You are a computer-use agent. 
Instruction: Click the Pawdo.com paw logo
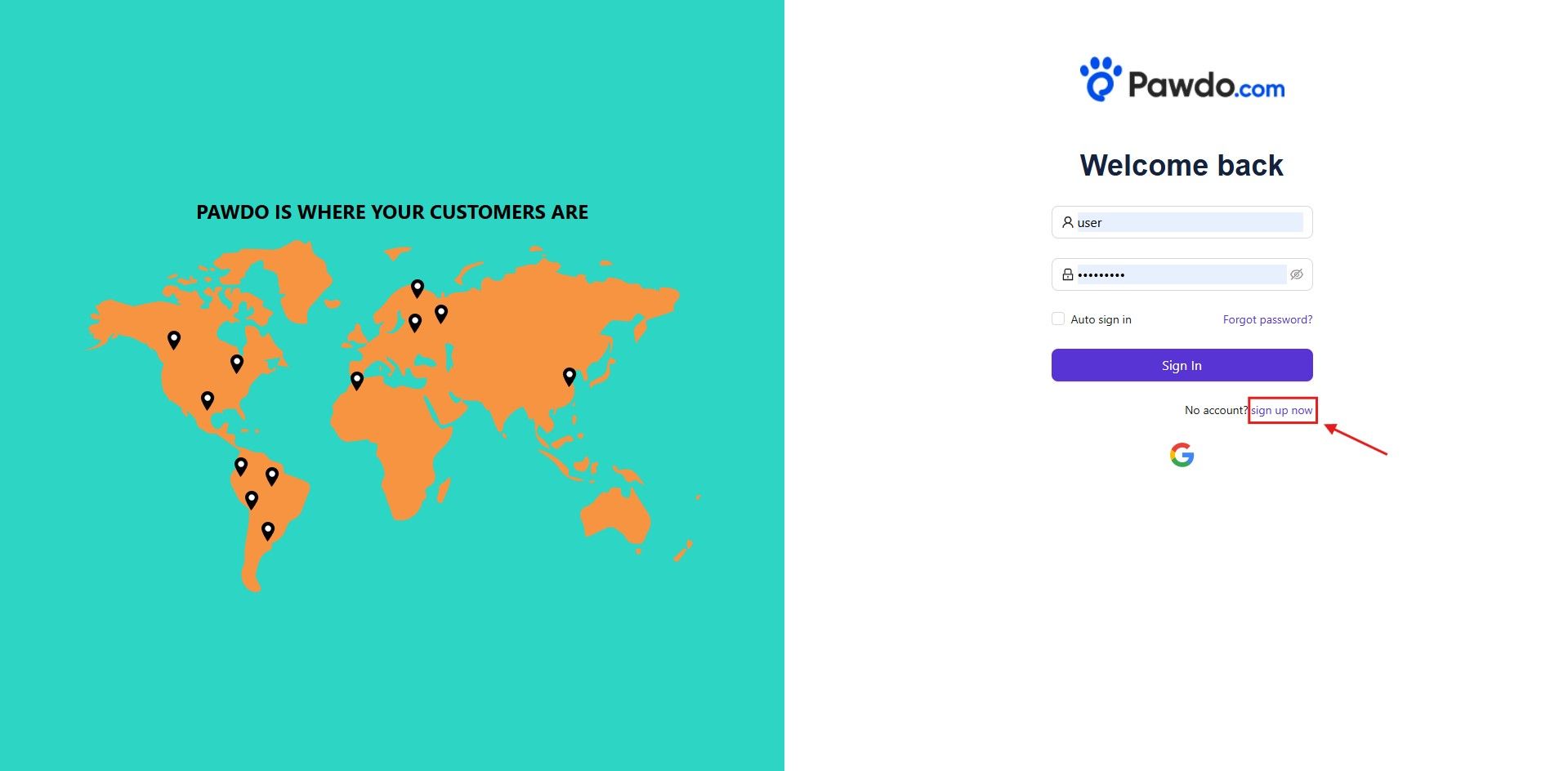(x=1100, y=80)
